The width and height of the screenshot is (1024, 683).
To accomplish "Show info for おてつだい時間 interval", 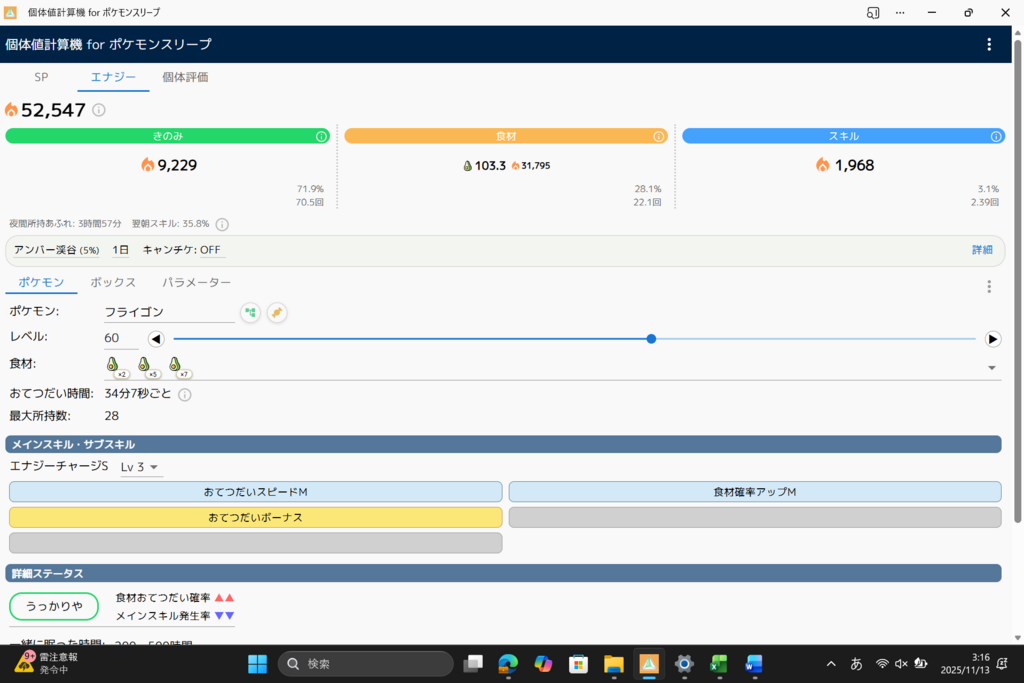I will tap(185, 395).
